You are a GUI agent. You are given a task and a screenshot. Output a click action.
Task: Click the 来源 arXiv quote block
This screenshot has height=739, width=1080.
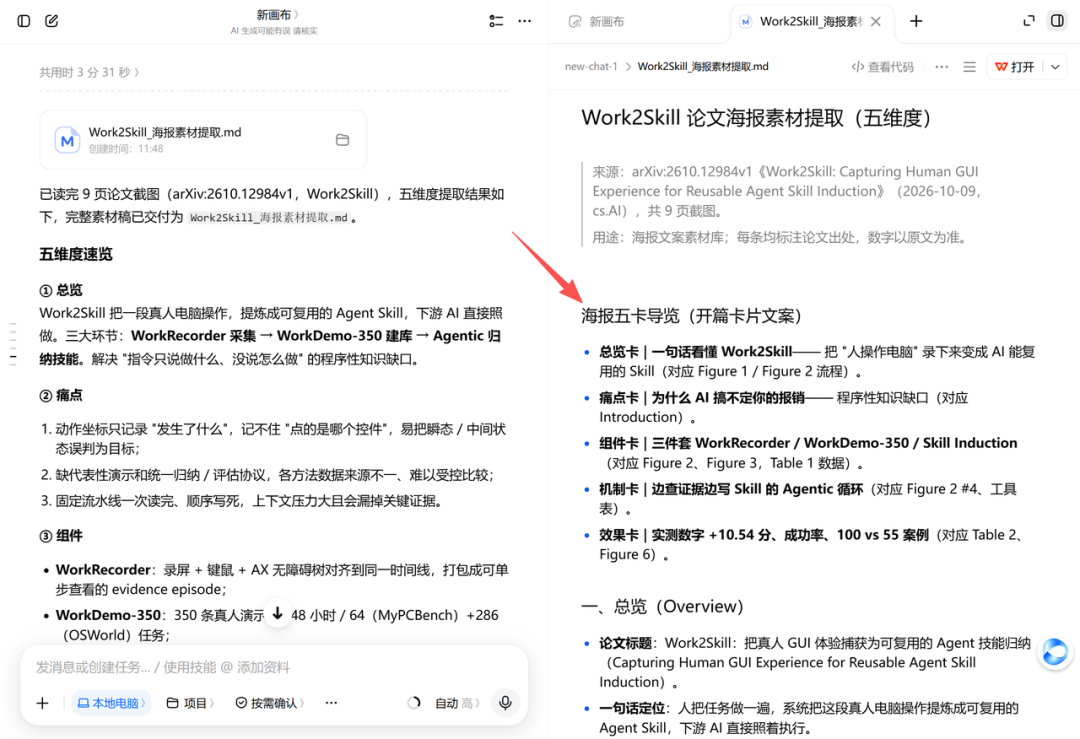[x=785, y=191]
